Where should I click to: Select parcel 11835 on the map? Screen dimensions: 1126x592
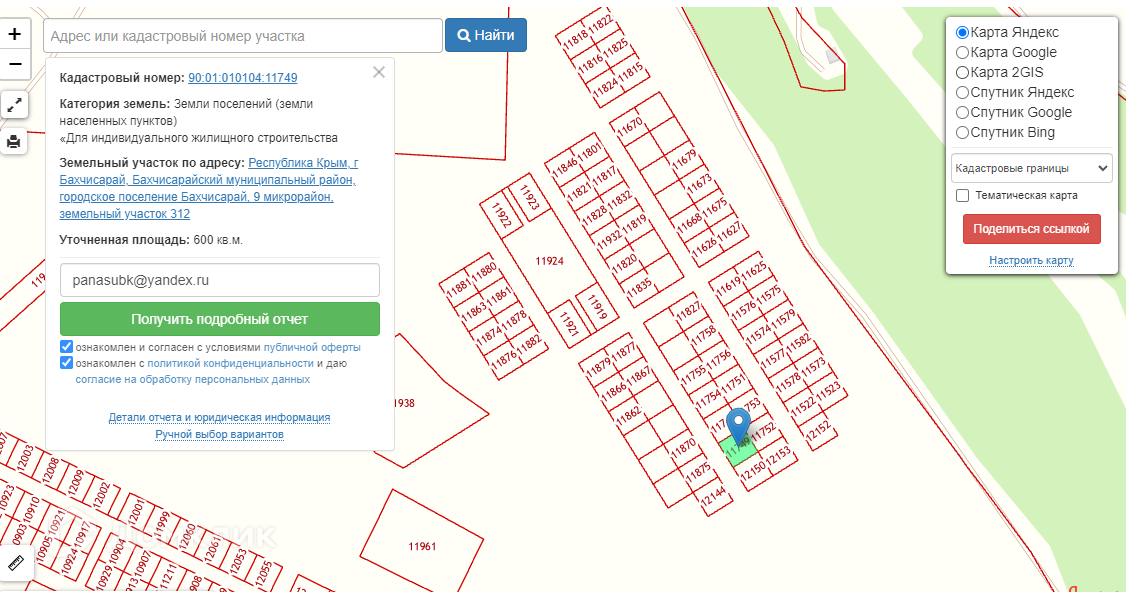tap(639, 287)
